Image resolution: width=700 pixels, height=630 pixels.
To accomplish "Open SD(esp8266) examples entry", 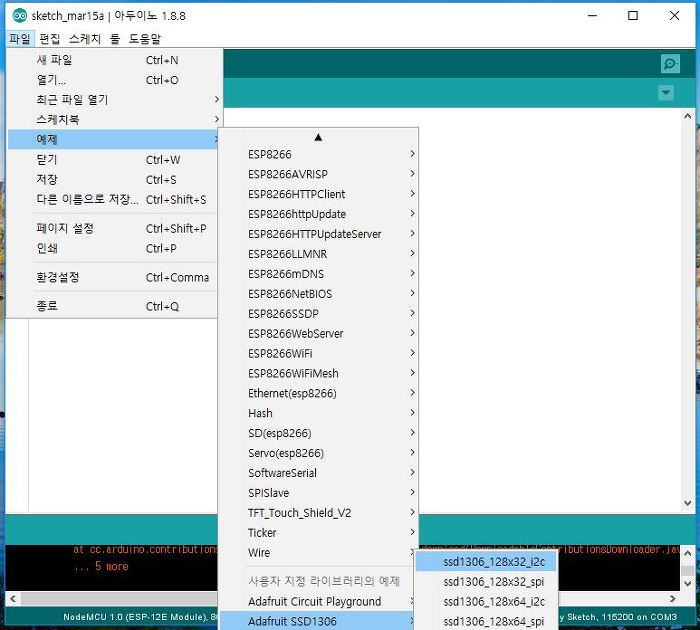I will click(318, 433).
